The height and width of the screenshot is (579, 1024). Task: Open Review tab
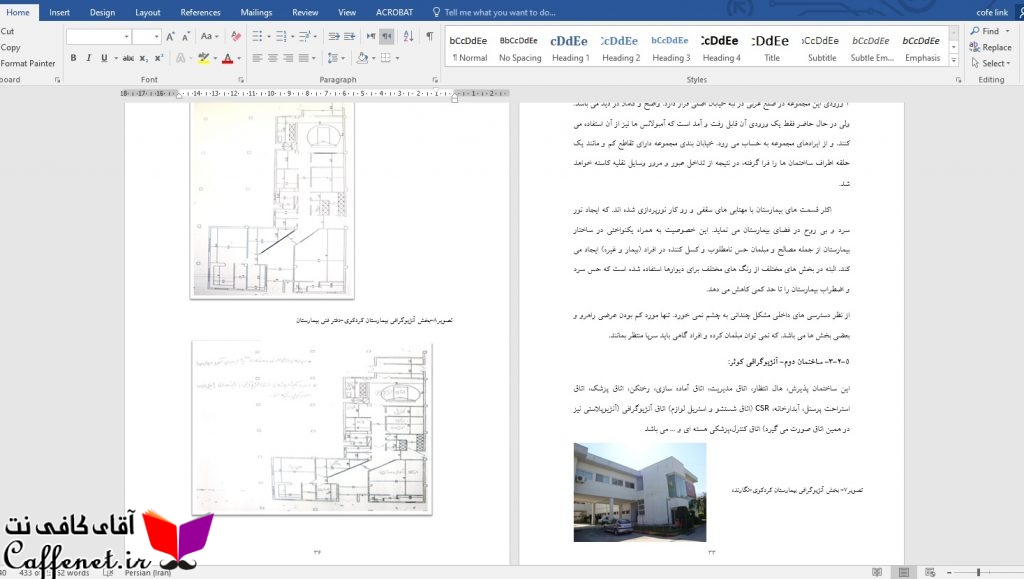point(305,12)
